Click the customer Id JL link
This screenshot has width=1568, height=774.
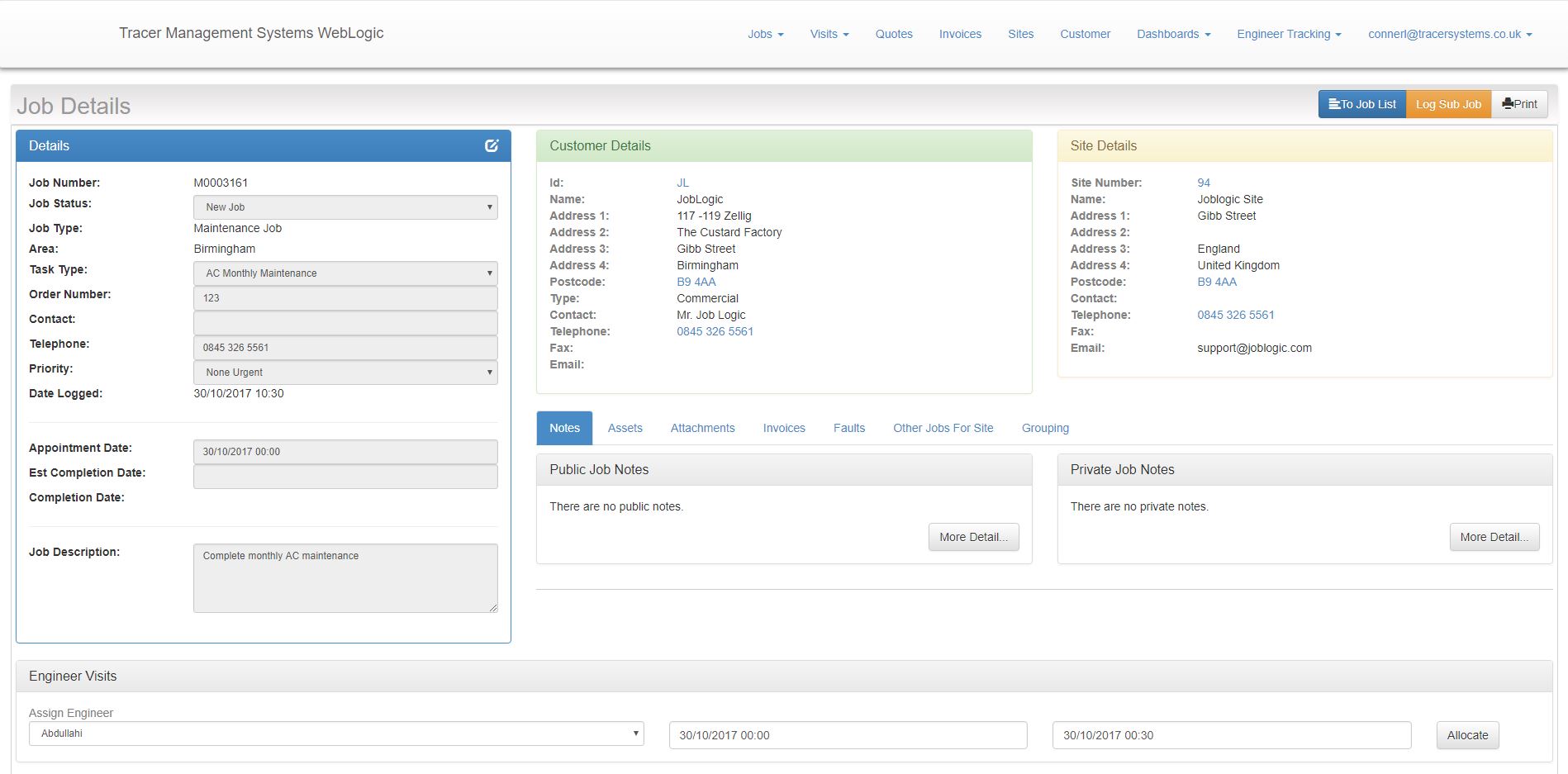point(682,183)
